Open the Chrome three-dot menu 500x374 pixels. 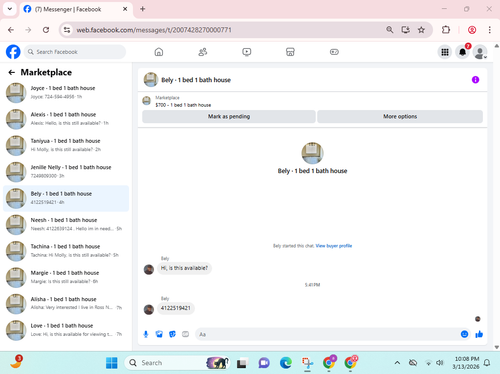click(489, 30)
